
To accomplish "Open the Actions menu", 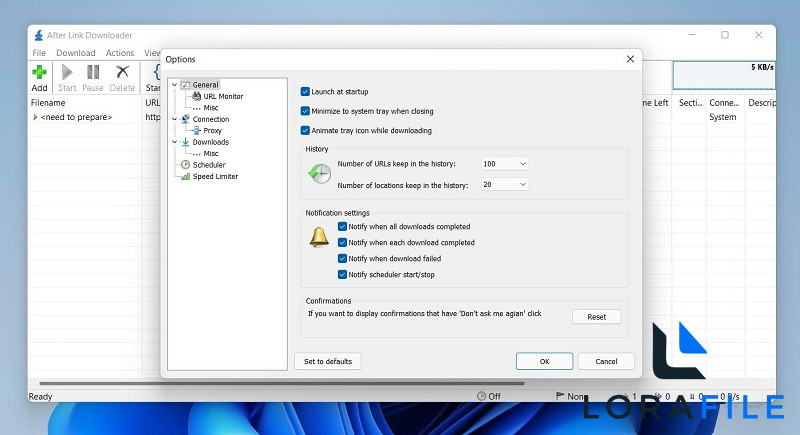I will coord(120,53).
